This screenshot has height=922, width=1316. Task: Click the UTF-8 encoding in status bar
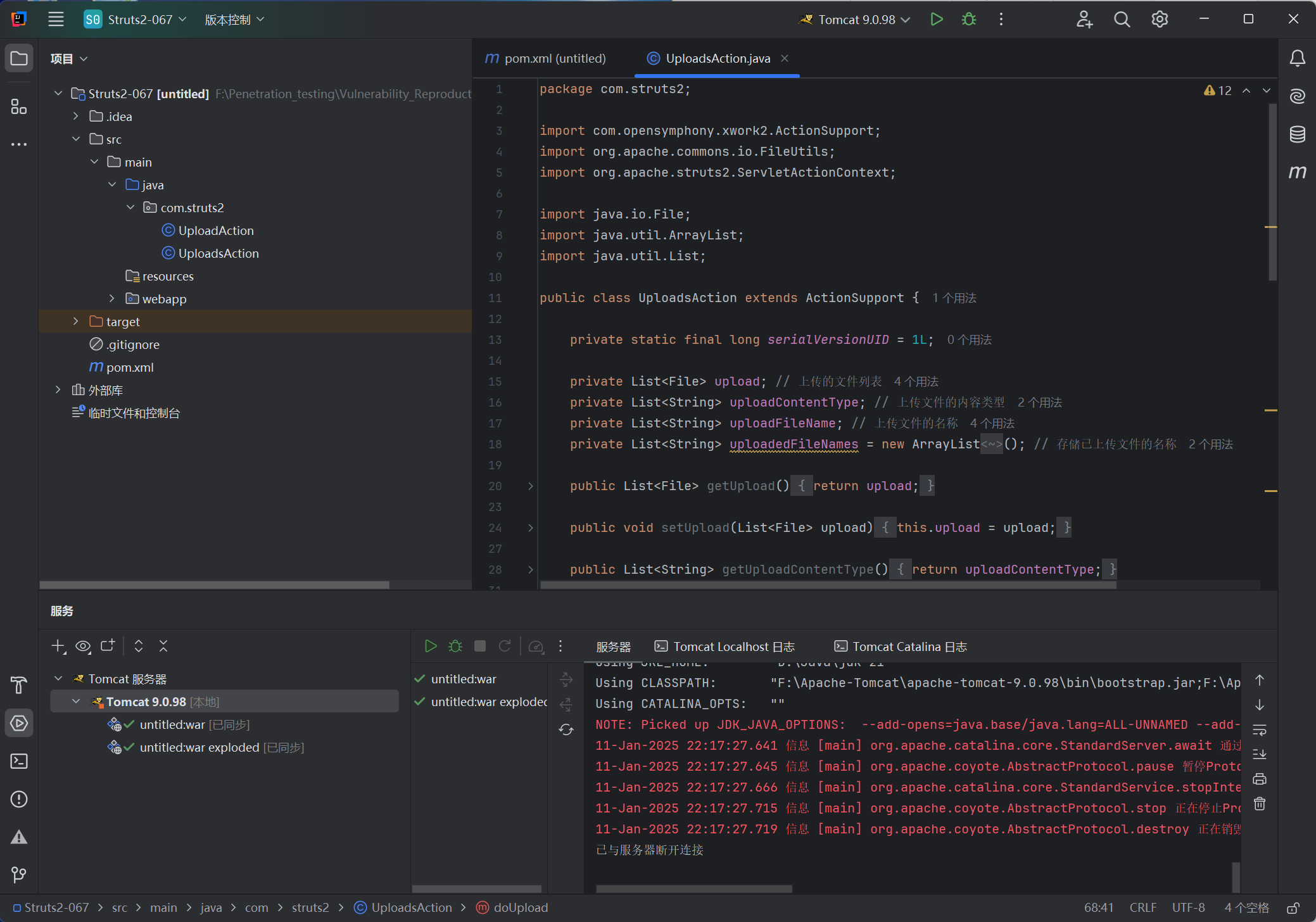(1188, 907)
